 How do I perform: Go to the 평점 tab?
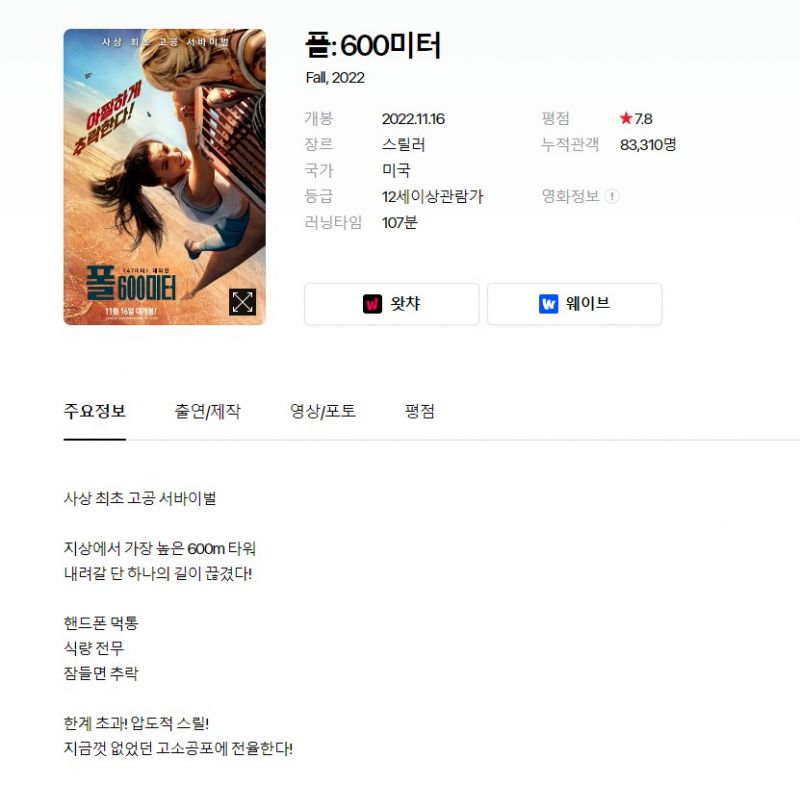(x=420, y=411)
